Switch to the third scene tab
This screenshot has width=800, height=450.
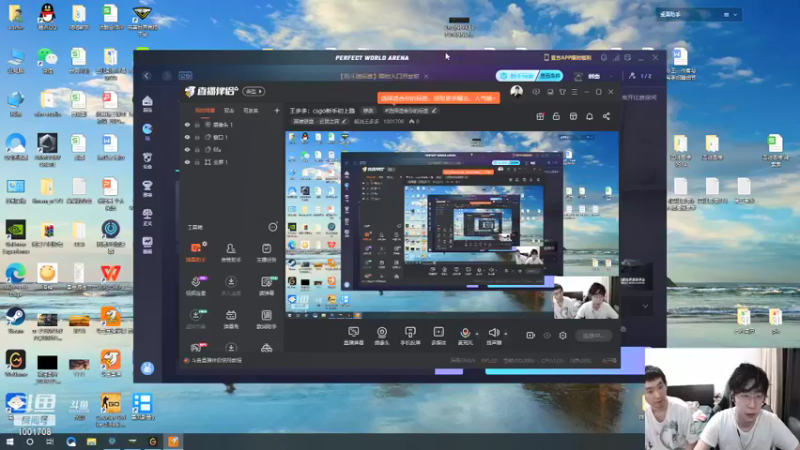tap(251, 110)
